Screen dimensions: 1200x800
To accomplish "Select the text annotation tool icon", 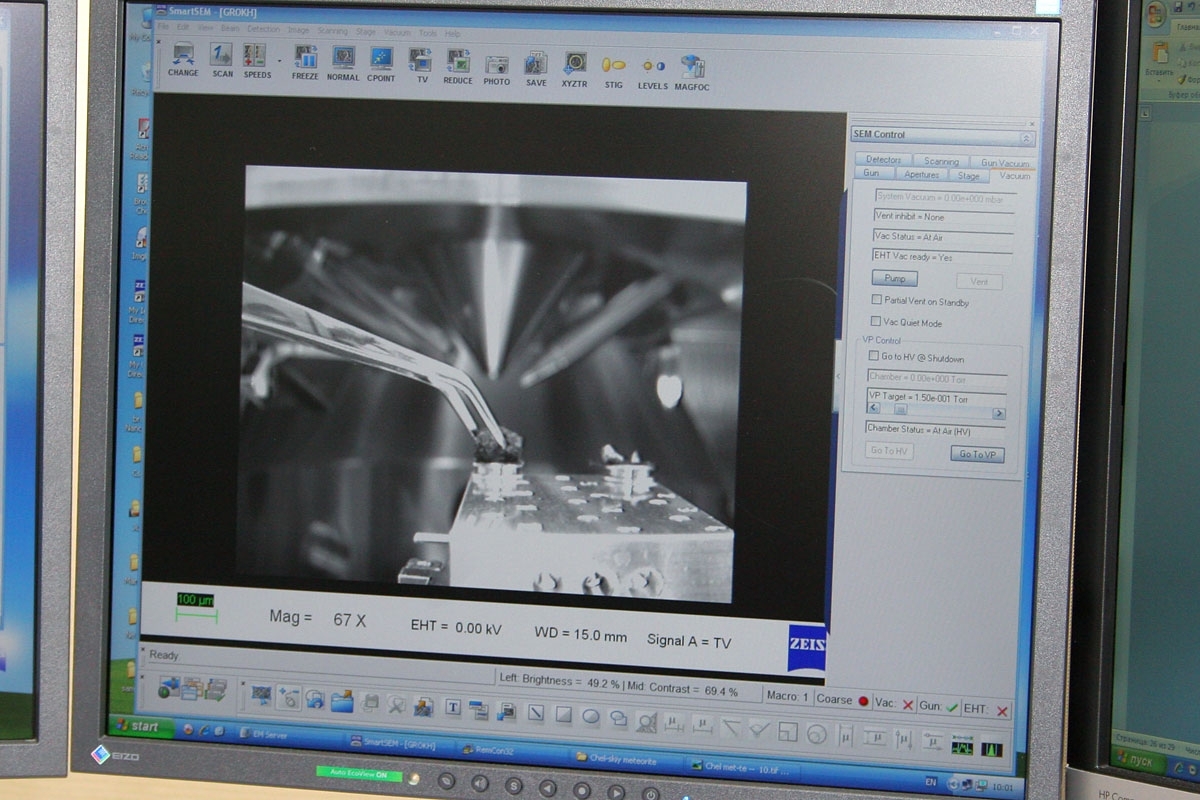I will coord(453,707).
